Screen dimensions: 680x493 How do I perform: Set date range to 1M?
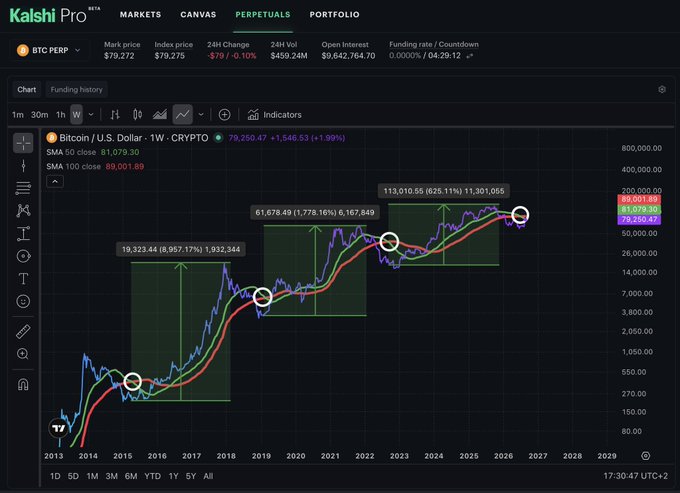92,476
